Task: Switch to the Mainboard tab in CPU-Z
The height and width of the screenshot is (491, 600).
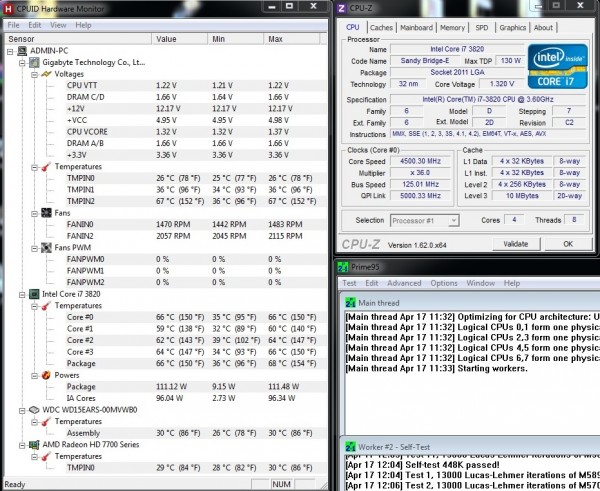Action: 416,28
